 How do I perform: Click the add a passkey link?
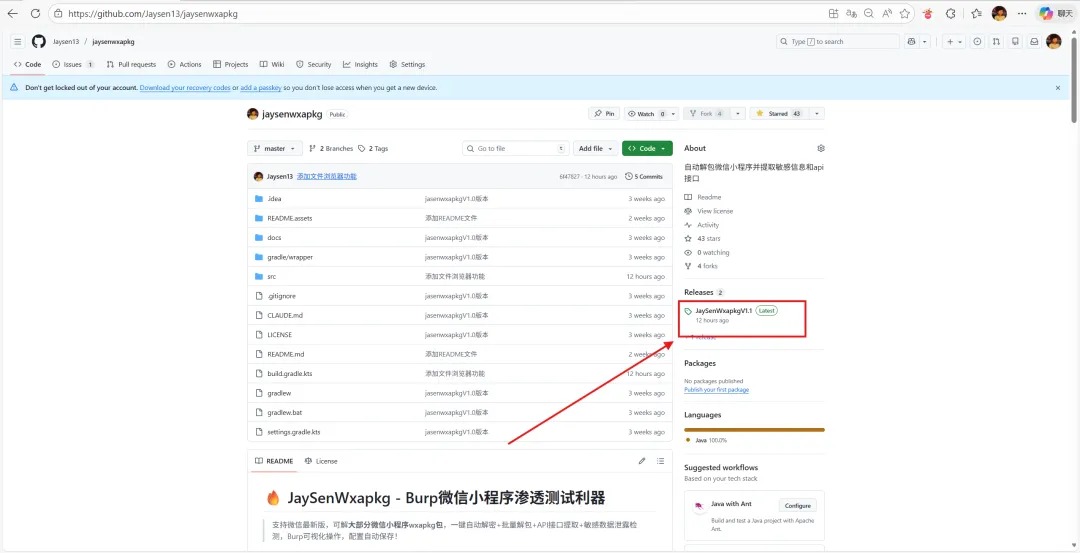[261, 88]
